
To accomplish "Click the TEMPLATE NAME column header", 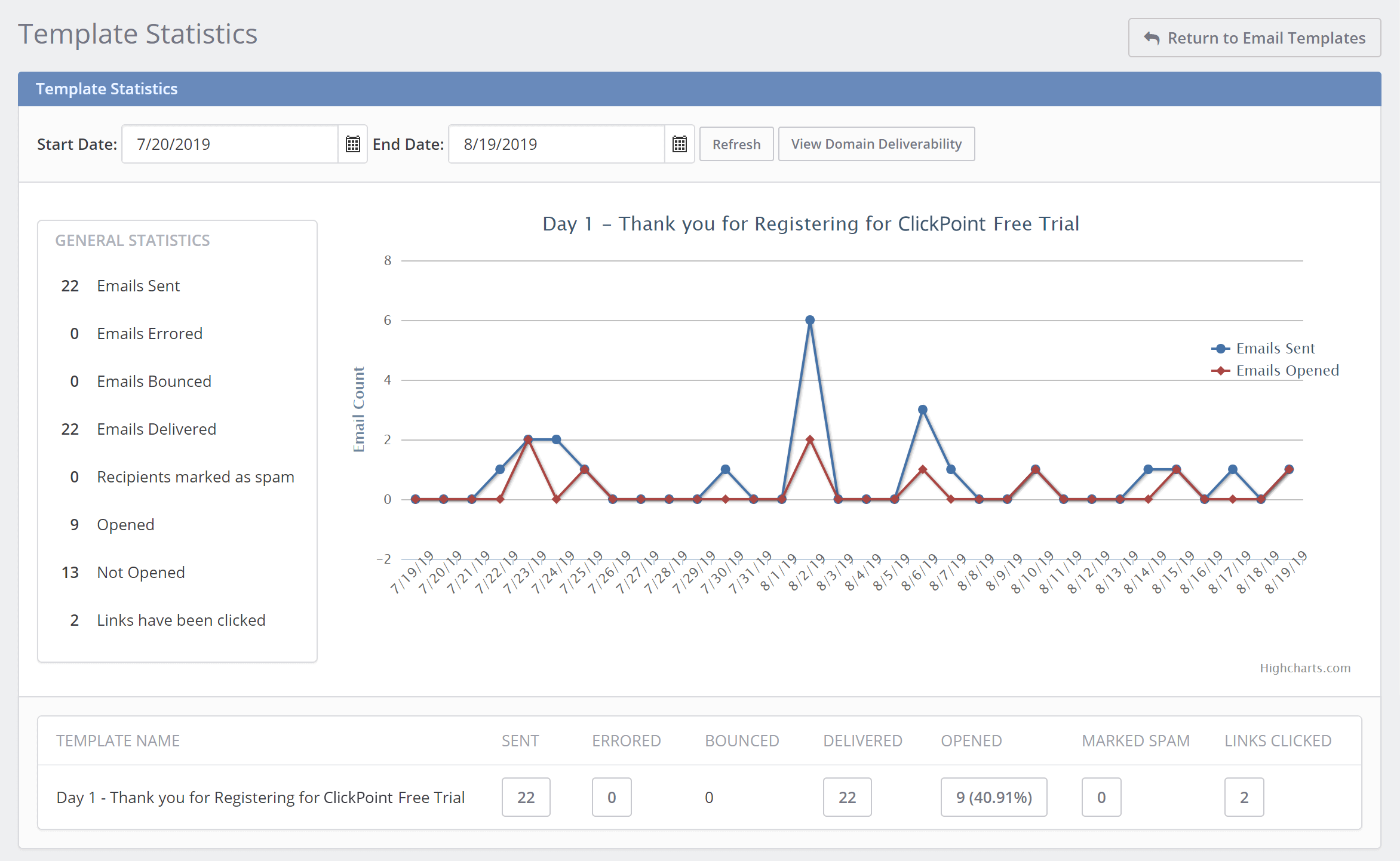I will (x=118, y=740).
